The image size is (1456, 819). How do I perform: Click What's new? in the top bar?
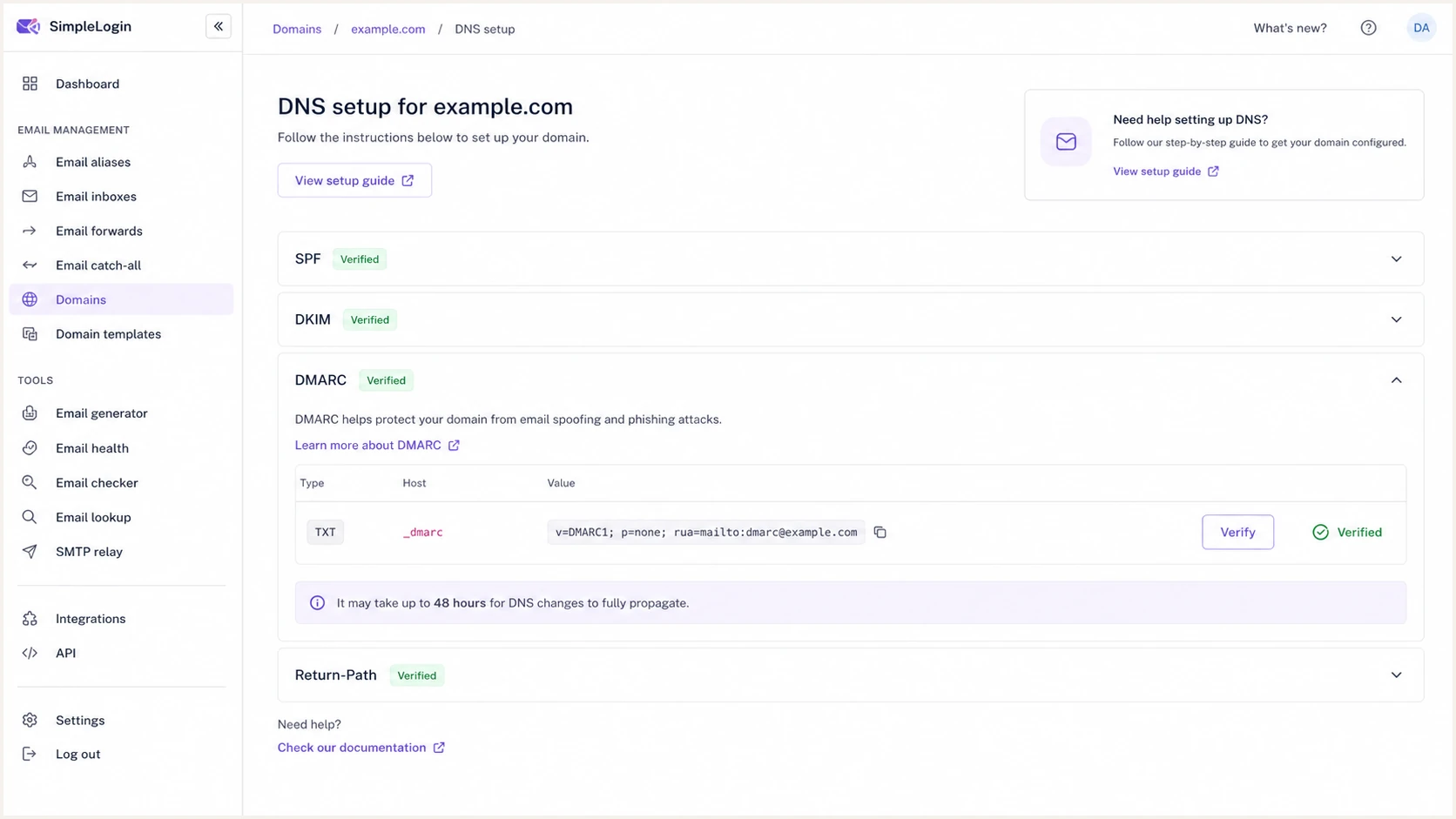click(1290, 28)
